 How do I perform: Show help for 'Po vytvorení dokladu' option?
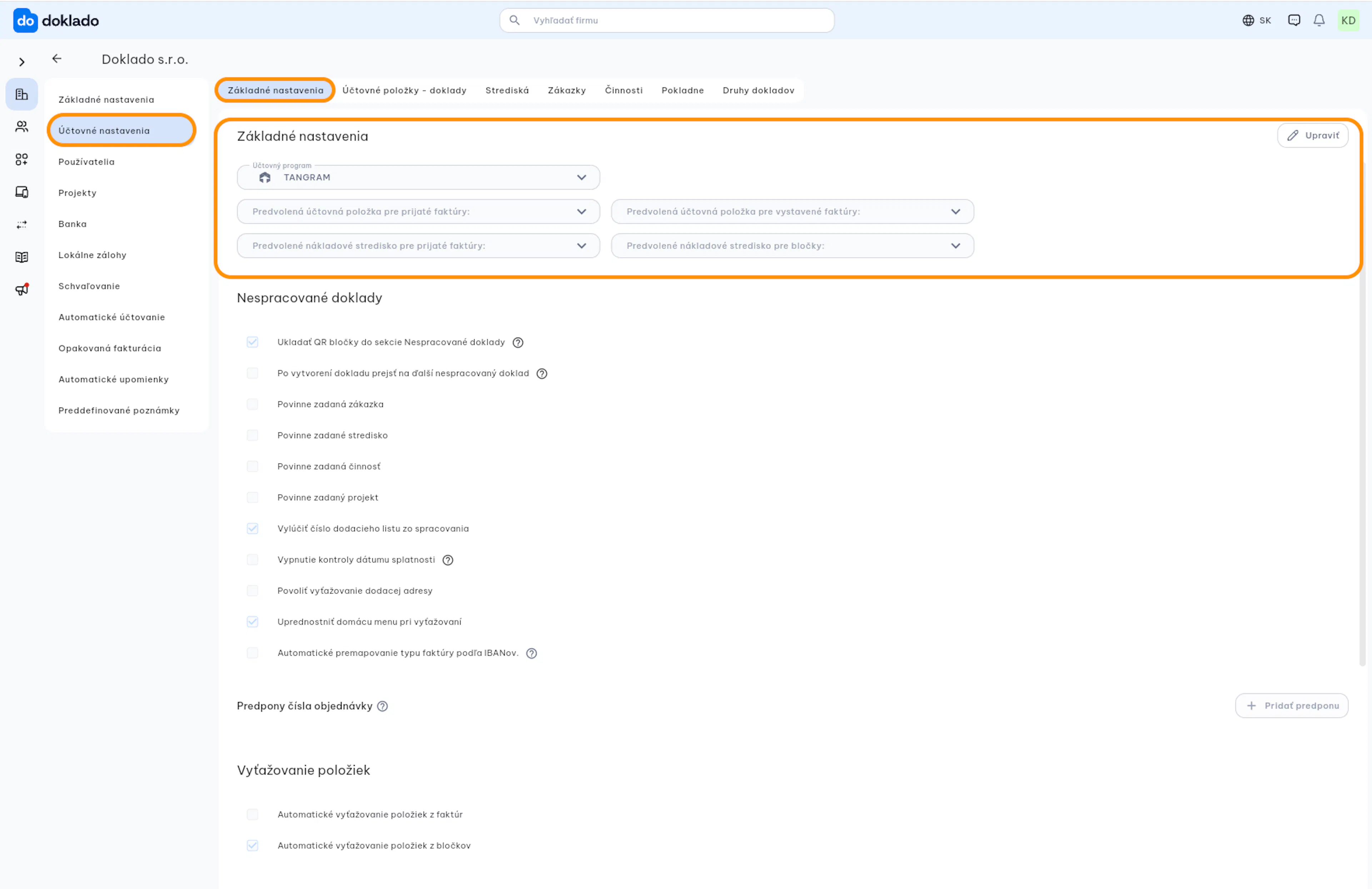pos(541,374)
